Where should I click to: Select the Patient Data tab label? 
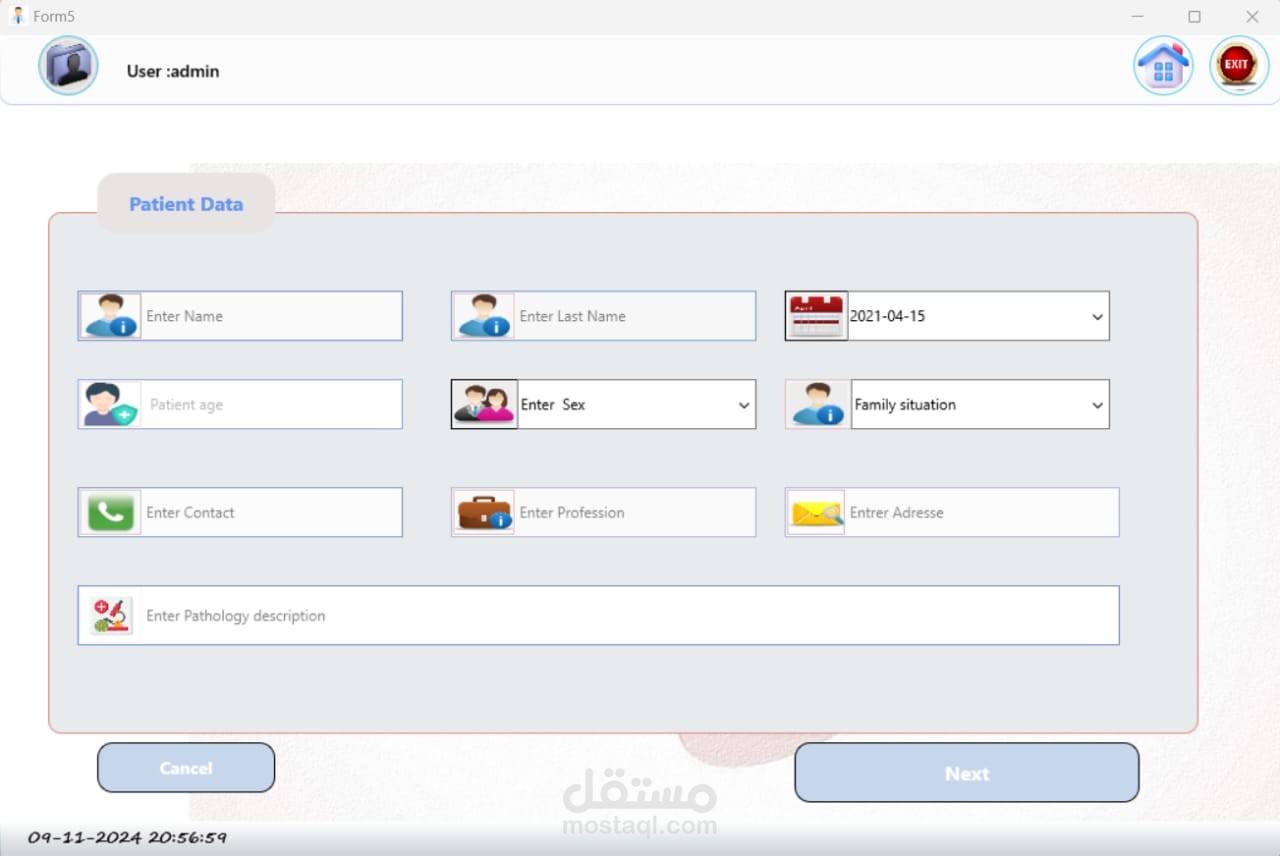click(x=186, y=204)
